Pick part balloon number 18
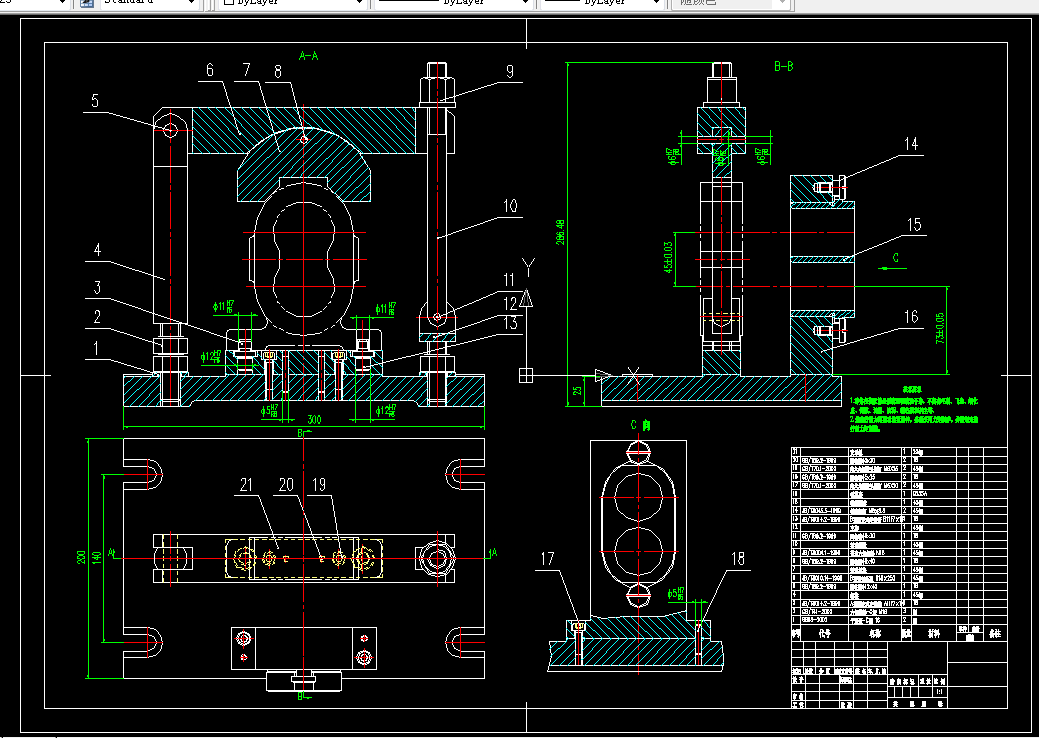Image resolution: width=1039 pixels, height=738 pixels. (738, 558)
